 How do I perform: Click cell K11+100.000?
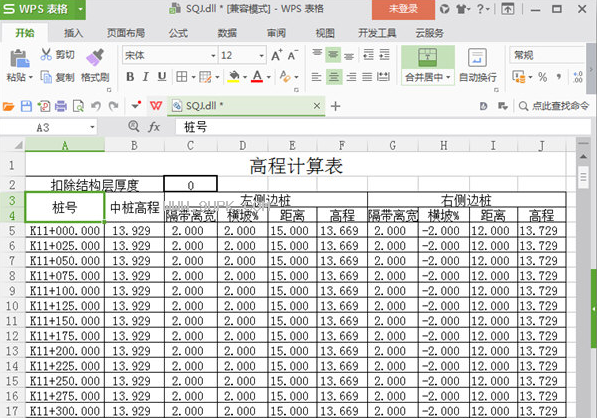[x=65, y=291]
